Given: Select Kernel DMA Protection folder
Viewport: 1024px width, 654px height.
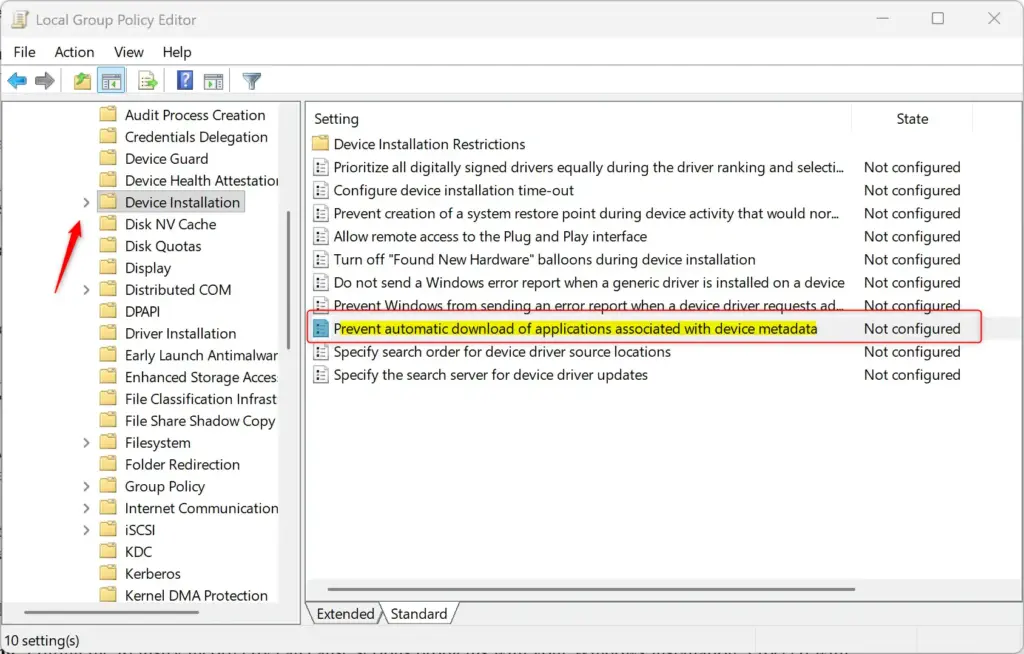Looking at the screenshot, I should pos(196,595).
